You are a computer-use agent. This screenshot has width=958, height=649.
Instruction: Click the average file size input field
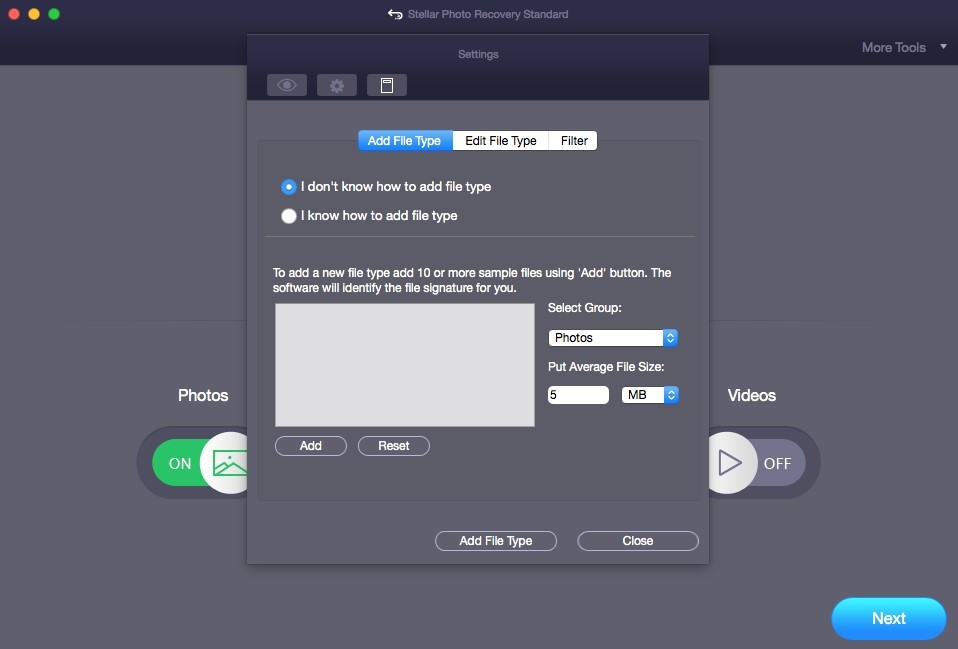click(x=578, y=394)
